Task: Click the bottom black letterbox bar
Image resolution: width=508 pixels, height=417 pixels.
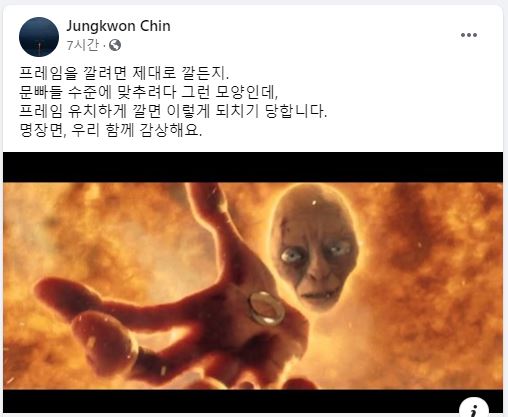Action: (253, 401)
